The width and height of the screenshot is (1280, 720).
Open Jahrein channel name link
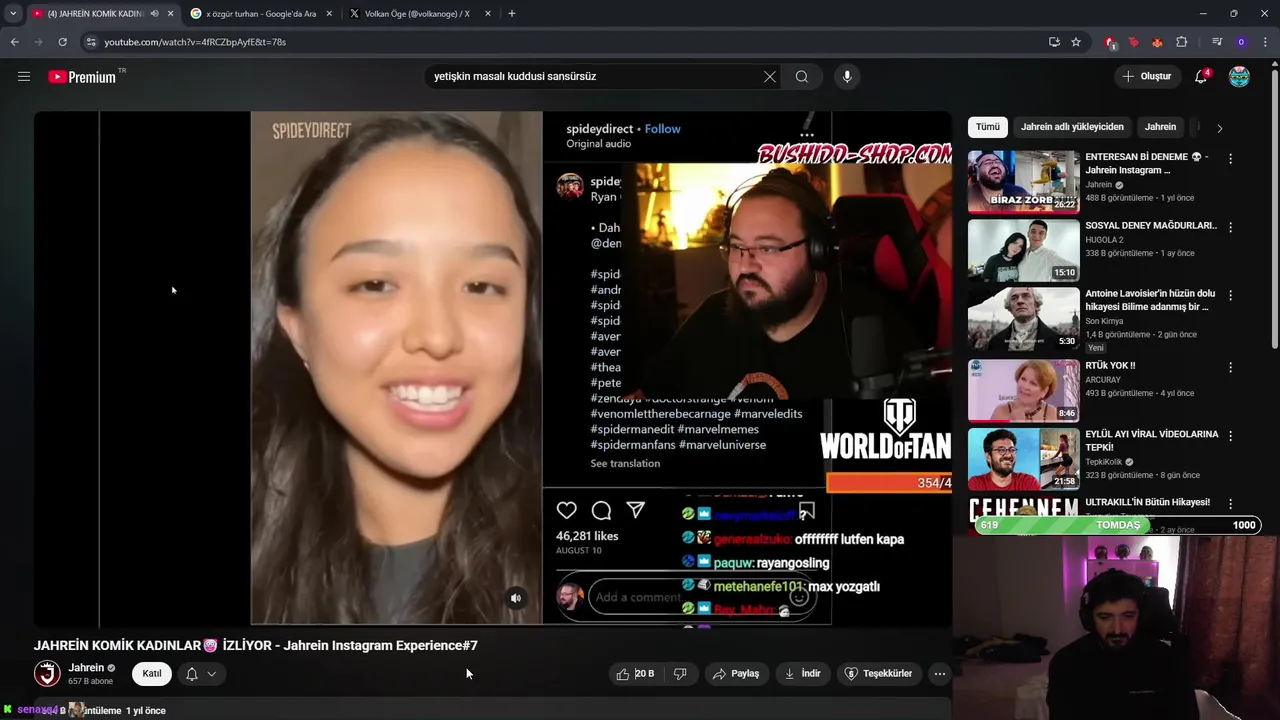(86, 668)
